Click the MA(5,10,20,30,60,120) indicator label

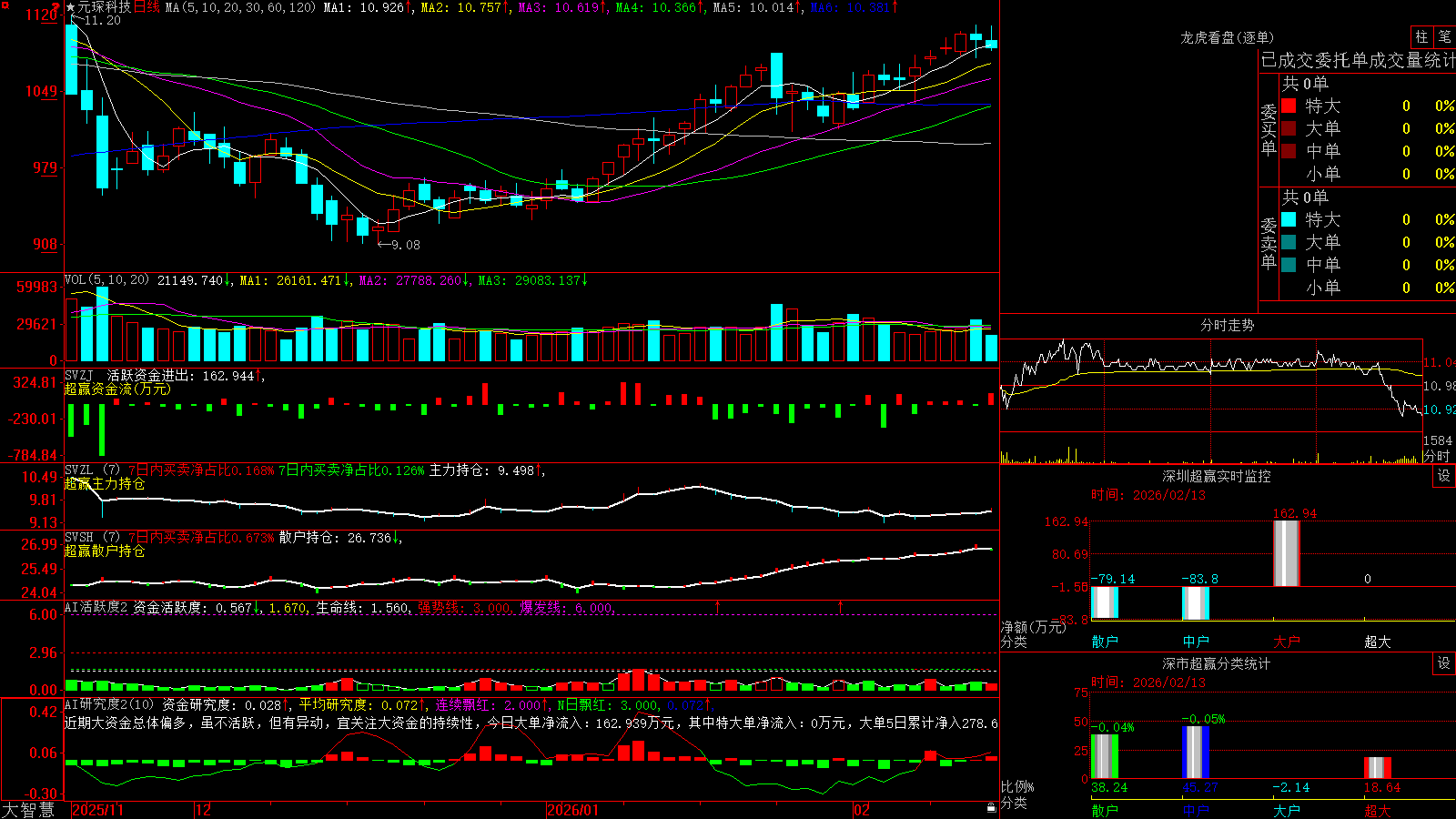click(x=240, y=7)
